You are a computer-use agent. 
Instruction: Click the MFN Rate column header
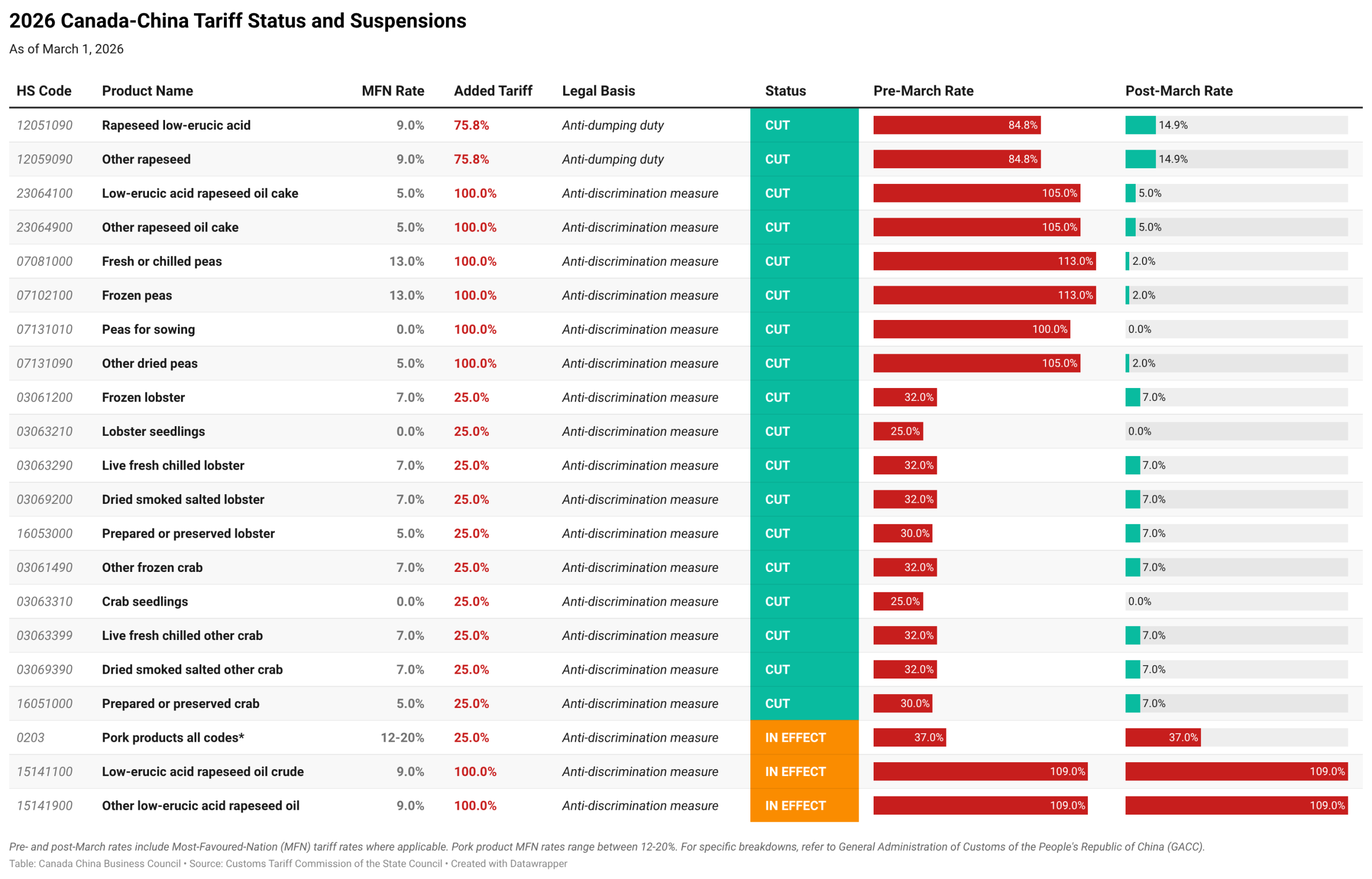click(x=393, y=91)
